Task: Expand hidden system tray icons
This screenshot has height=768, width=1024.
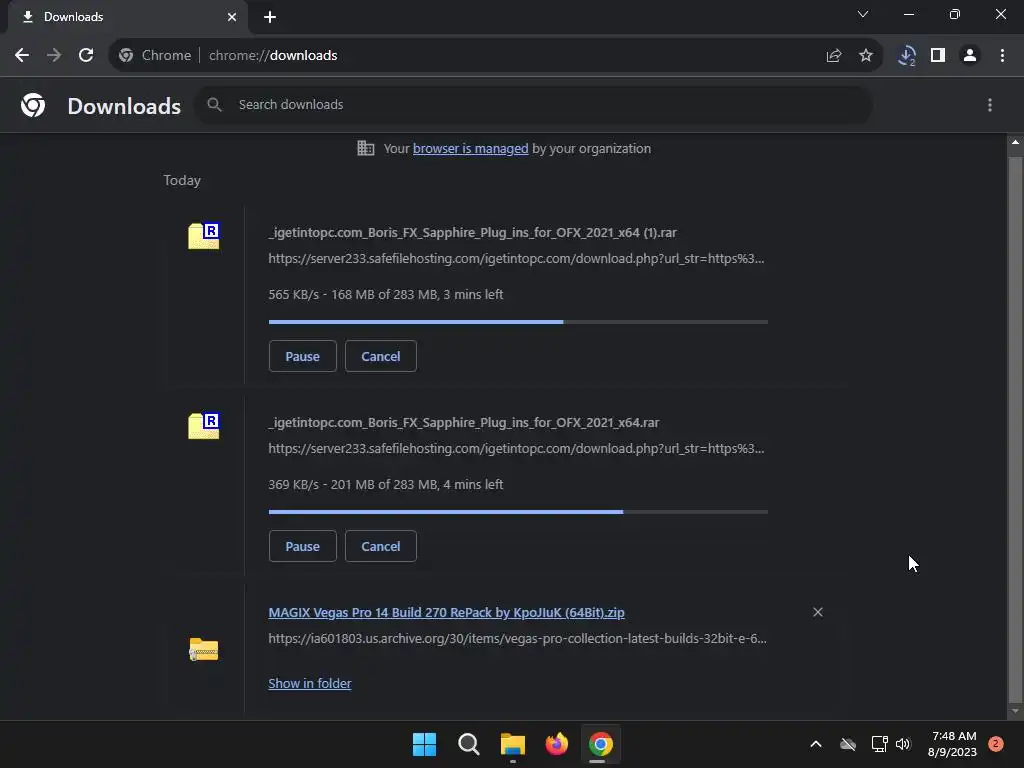Action: click(816, 744)
